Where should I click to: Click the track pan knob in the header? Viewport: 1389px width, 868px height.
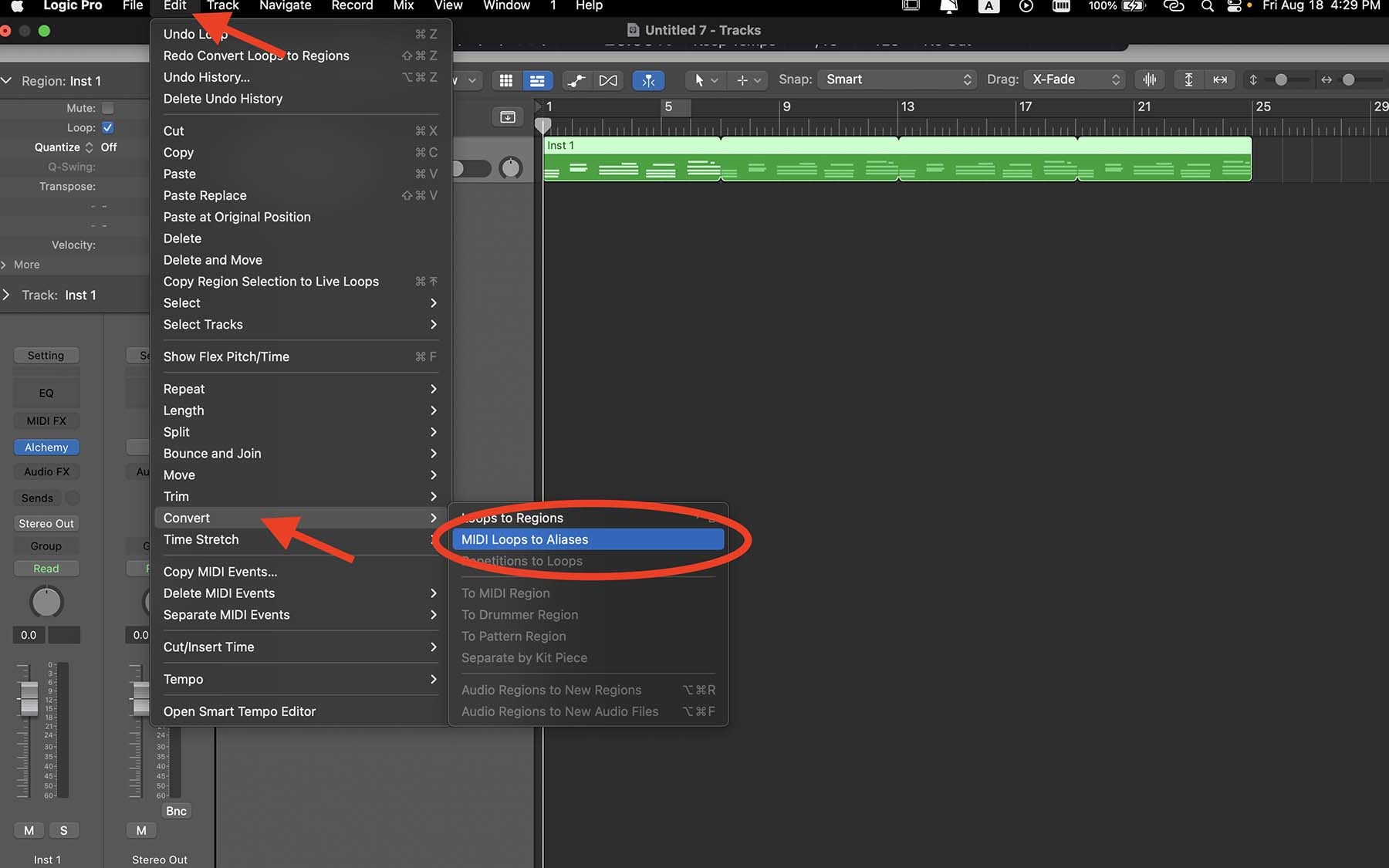pos(511,167)
